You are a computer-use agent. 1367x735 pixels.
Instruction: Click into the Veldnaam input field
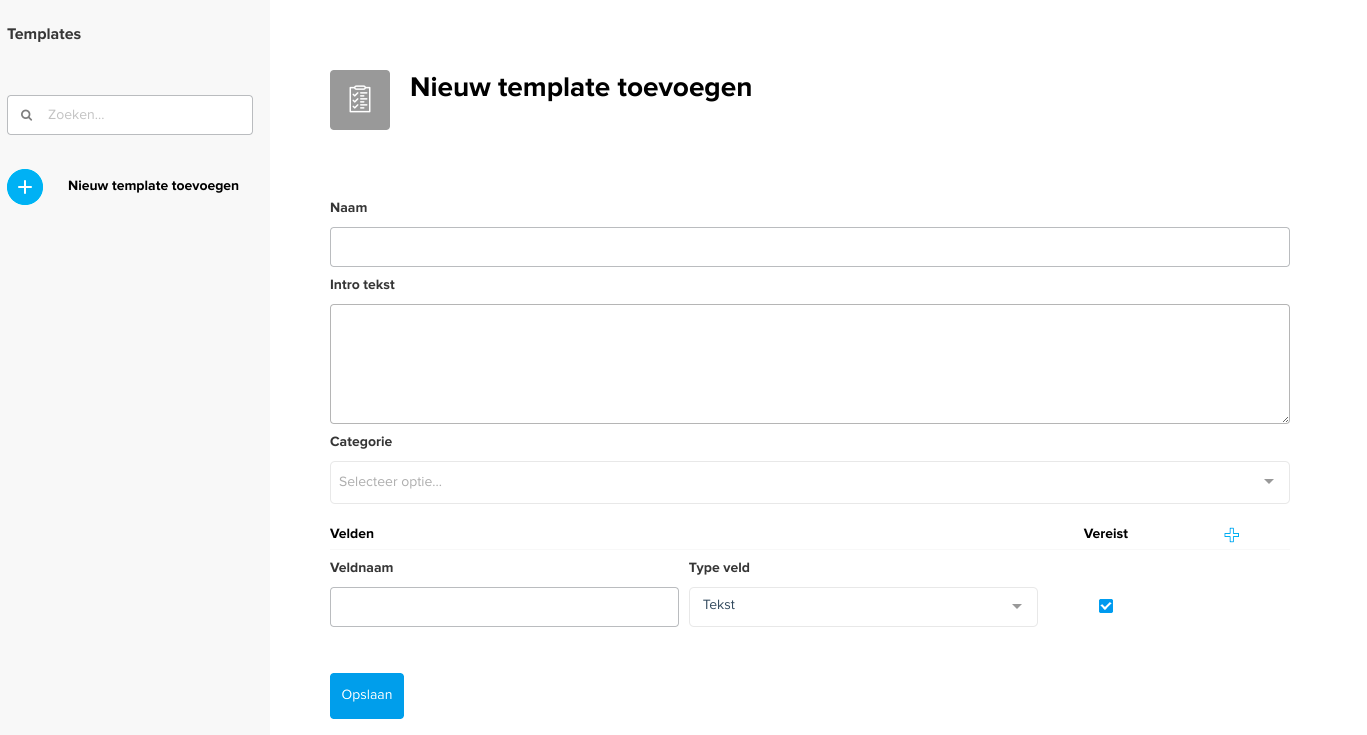[504, 607]
